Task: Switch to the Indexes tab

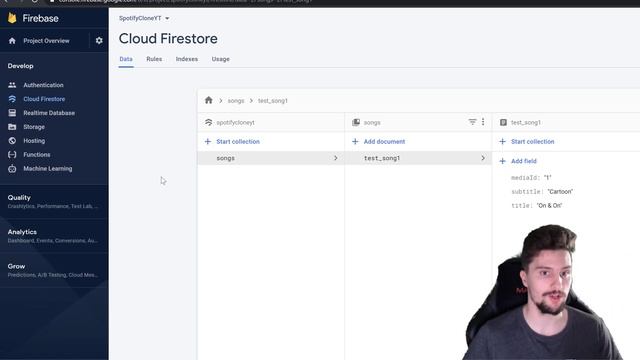Action: click(187, 59)
